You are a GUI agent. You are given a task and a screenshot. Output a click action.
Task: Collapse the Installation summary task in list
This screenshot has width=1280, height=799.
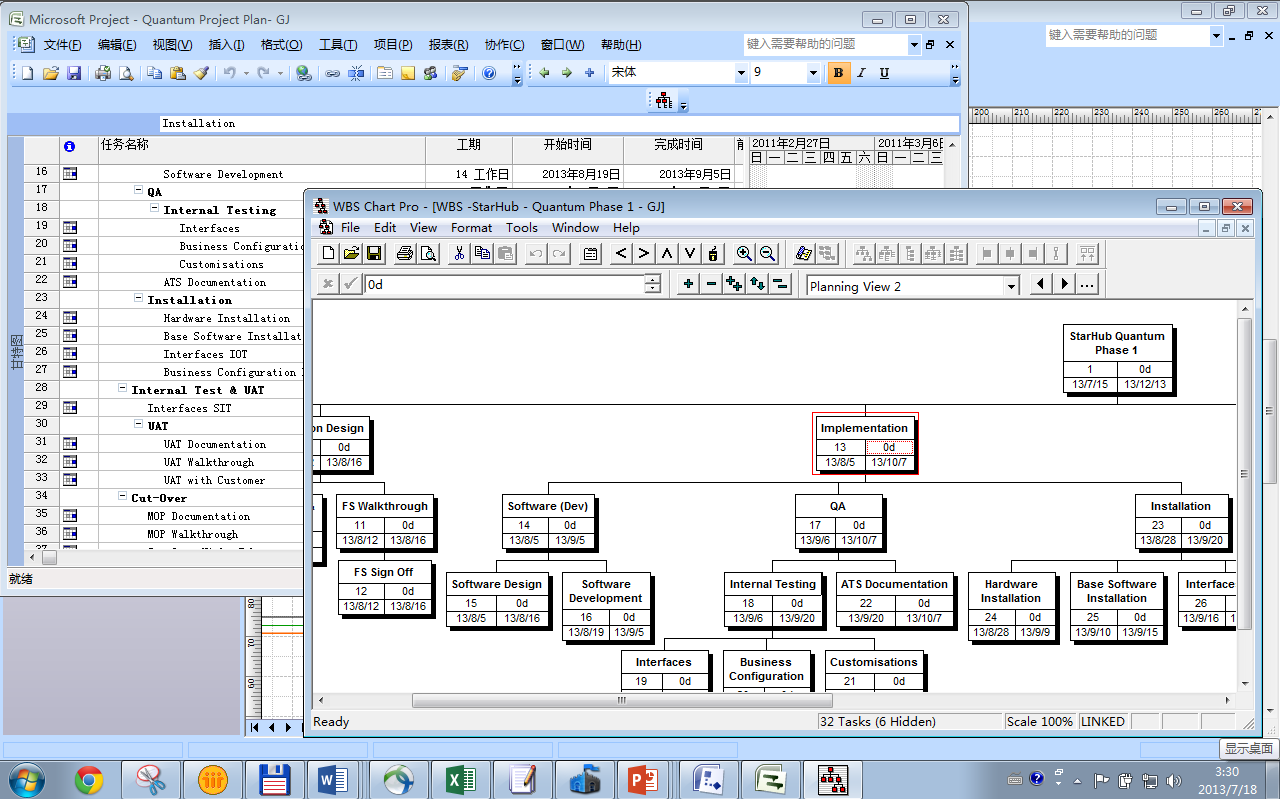(x=139, y=300)
